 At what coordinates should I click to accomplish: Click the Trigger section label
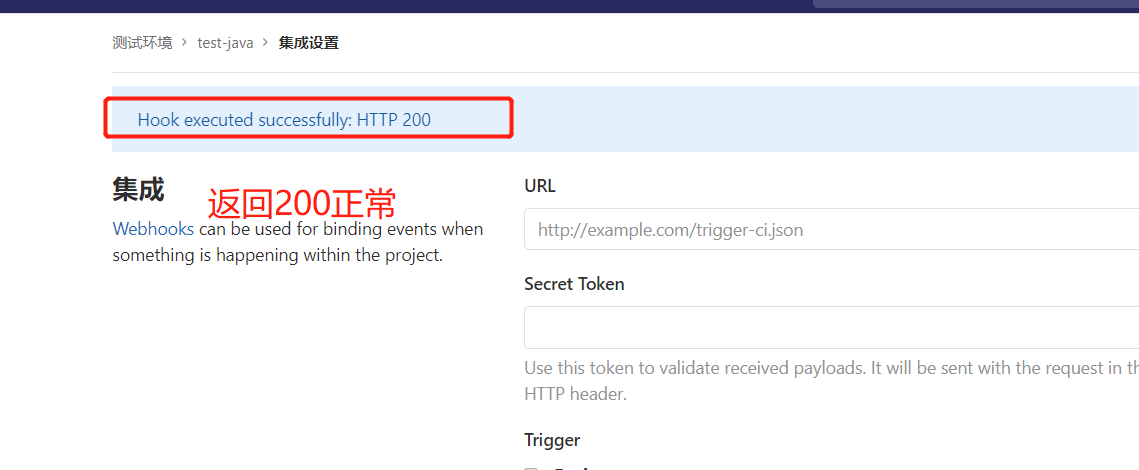(x=552, y=439)
